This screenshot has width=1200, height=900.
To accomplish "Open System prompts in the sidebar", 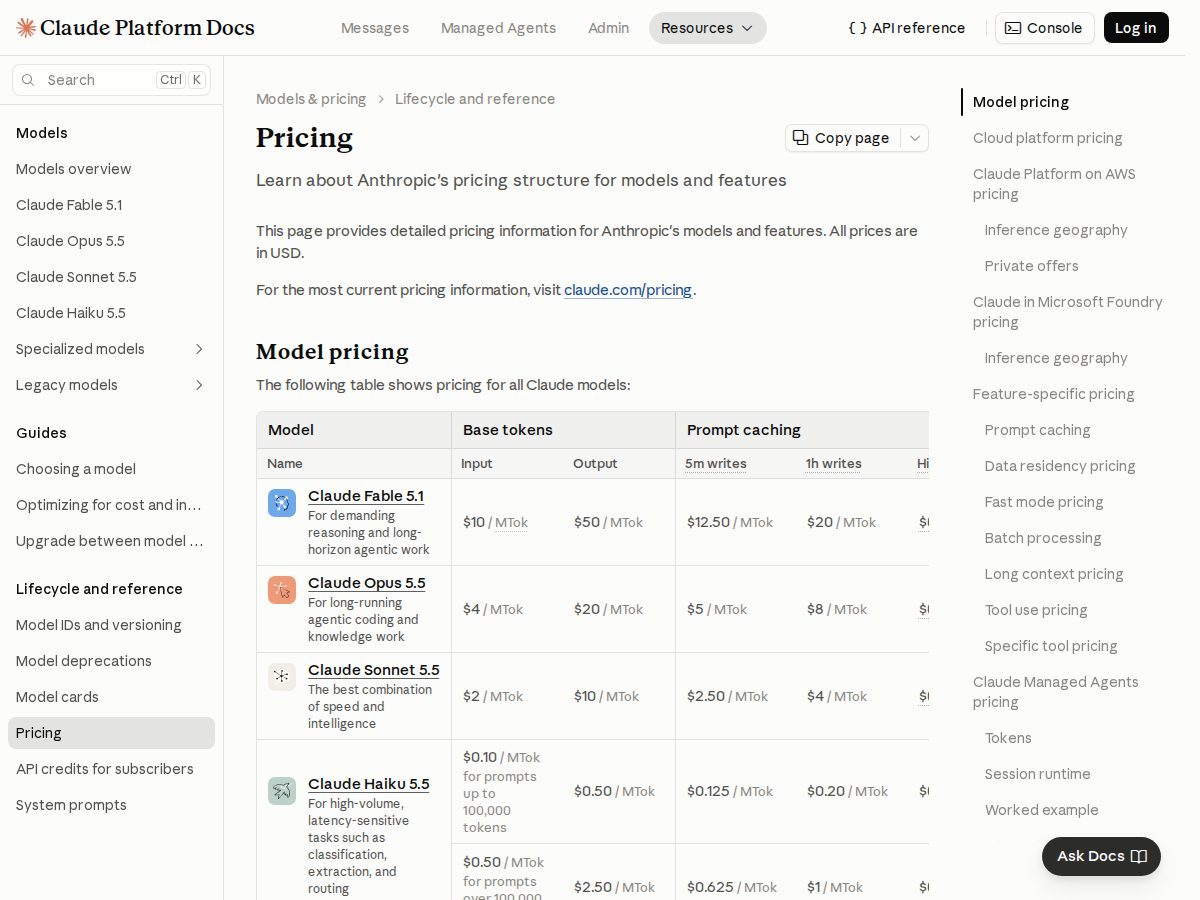I will pyautogui.click(x=111, y=805).
